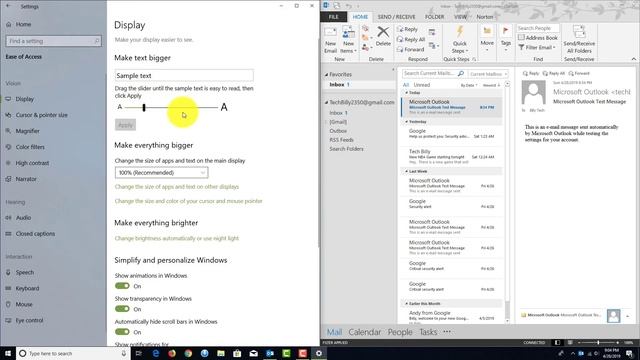
Task: Open the FILE tab in Outlook
Action: pos(333,17)
